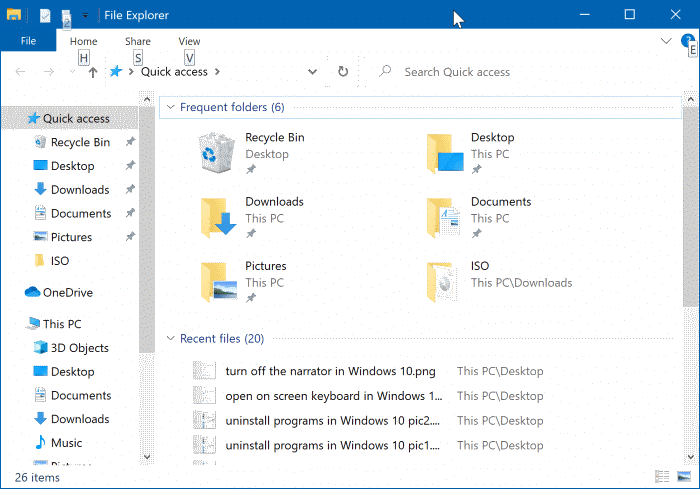700x489 pixels.
Task: Open the address bar history dropdown
Action: click(312, 71)
